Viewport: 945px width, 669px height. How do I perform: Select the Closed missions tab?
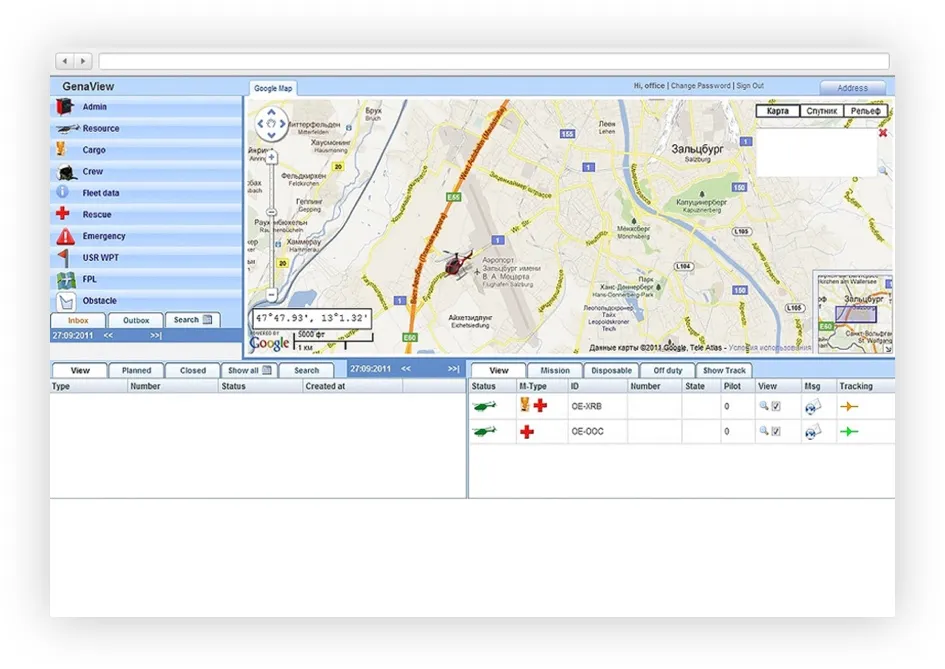coord(193,370)
